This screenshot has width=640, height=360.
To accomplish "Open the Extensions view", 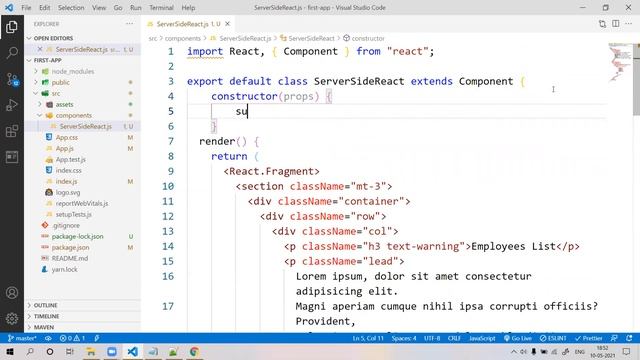I will [12, 131].
